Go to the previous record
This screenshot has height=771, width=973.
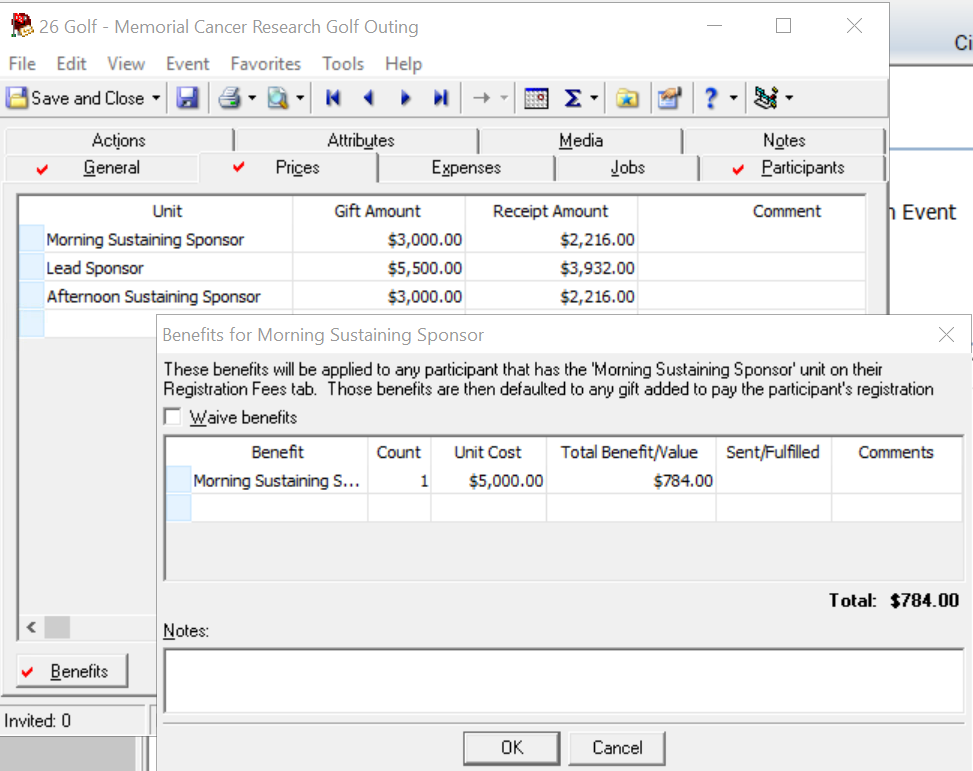point(369,98)
